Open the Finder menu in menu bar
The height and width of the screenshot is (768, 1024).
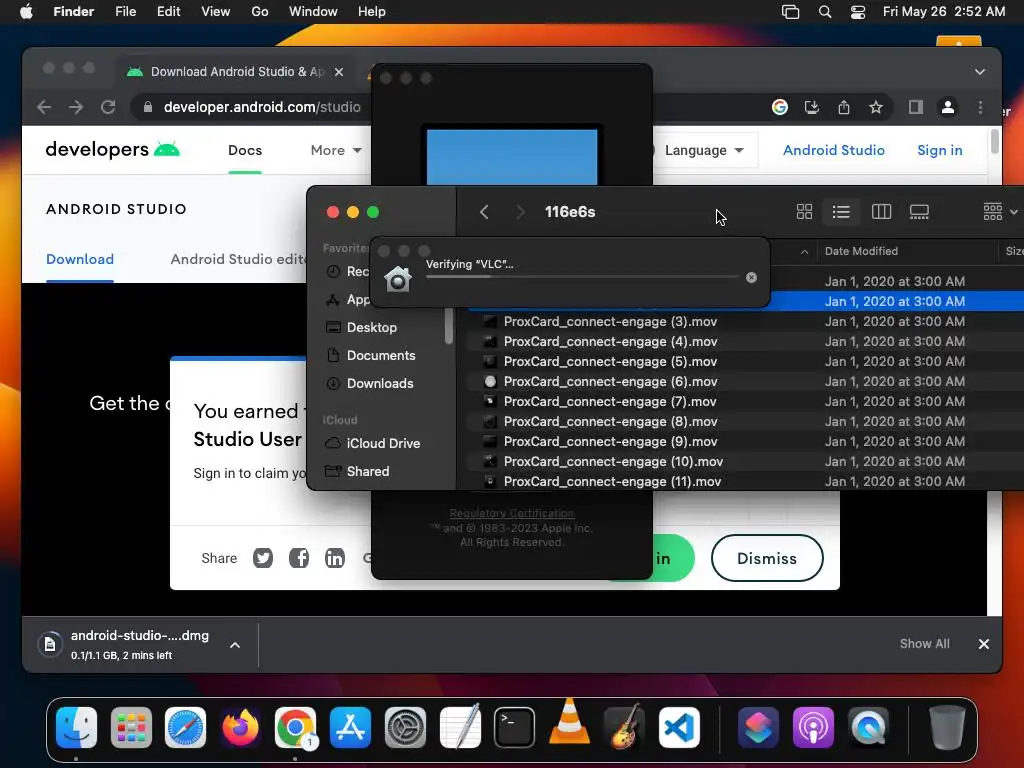[x=74, y=12]
